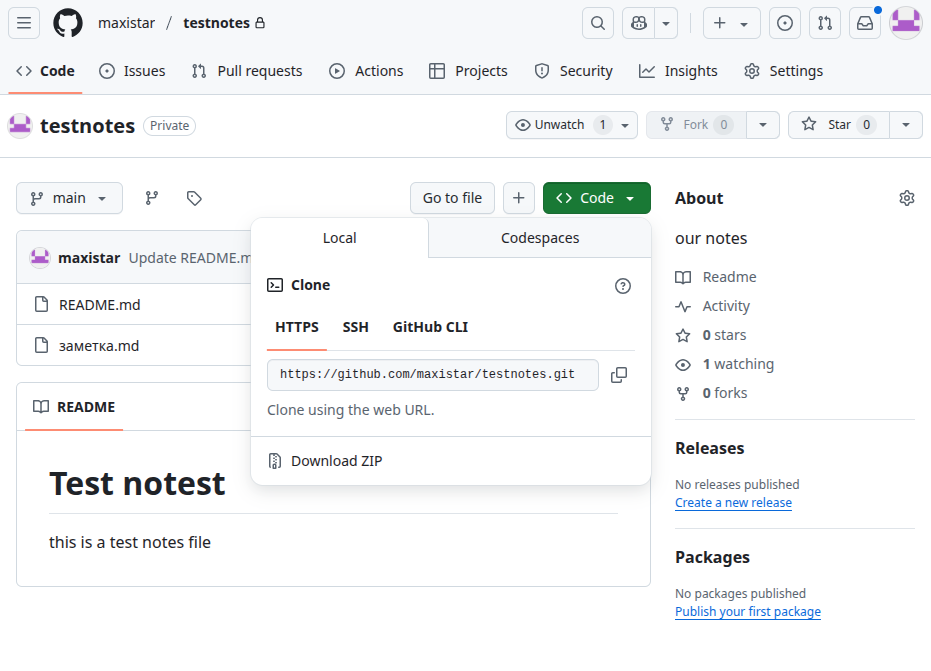Click Create a new release link
Viewport: 931px width, 671px height.
pyautogui.click(x=733, y=503)
